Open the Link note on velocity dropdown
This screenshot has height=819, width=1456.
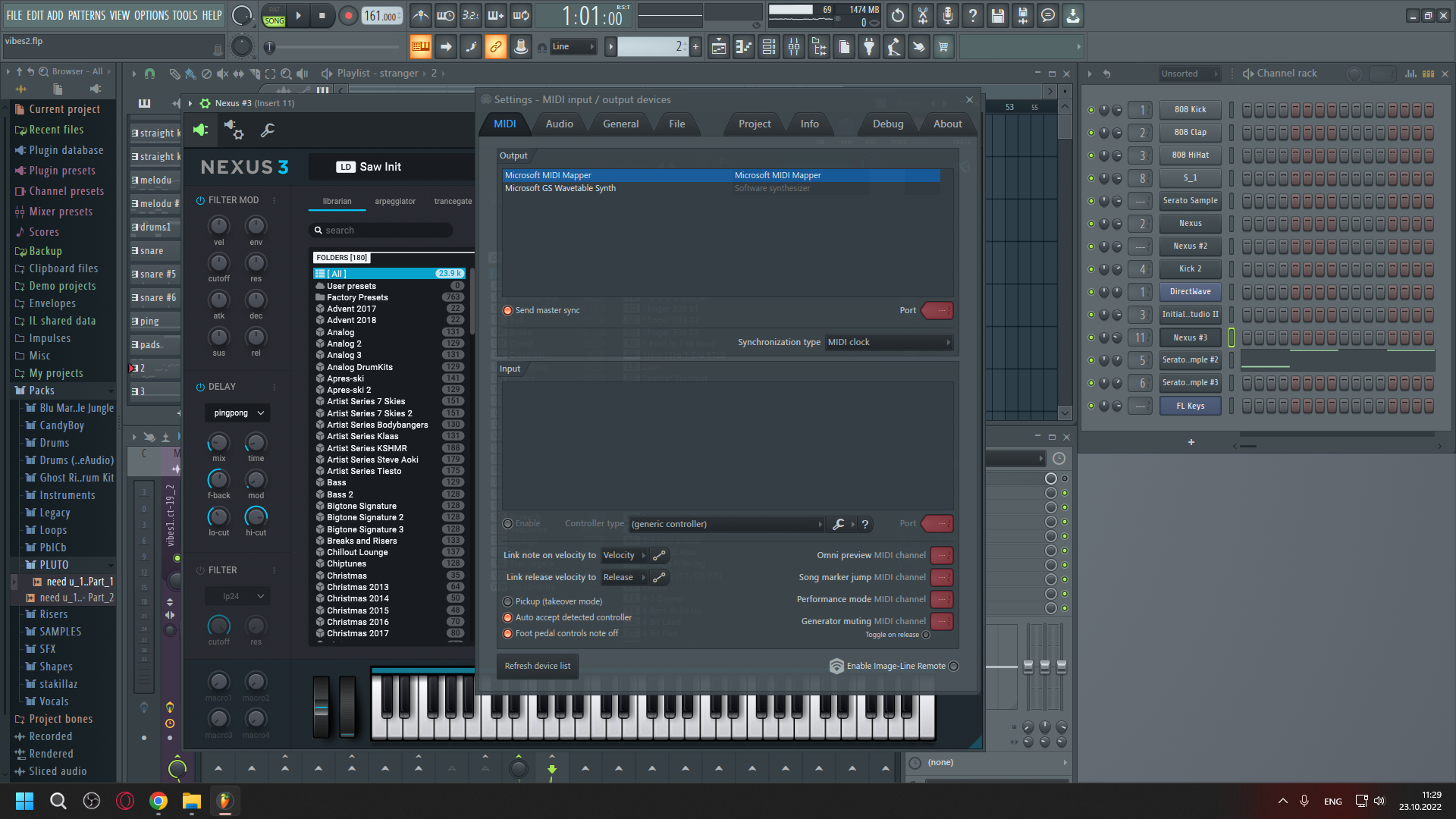pyautogui.click(x=624, y=556)
